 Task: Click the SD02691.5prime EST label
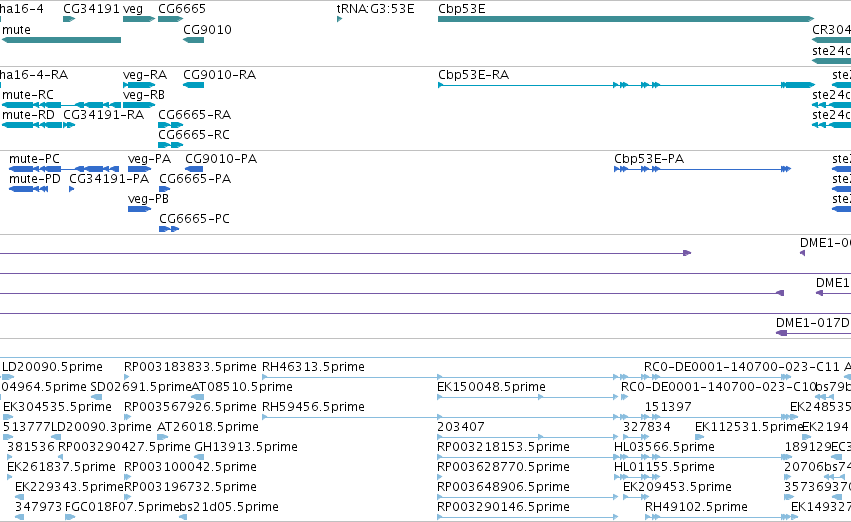(141, 387)
